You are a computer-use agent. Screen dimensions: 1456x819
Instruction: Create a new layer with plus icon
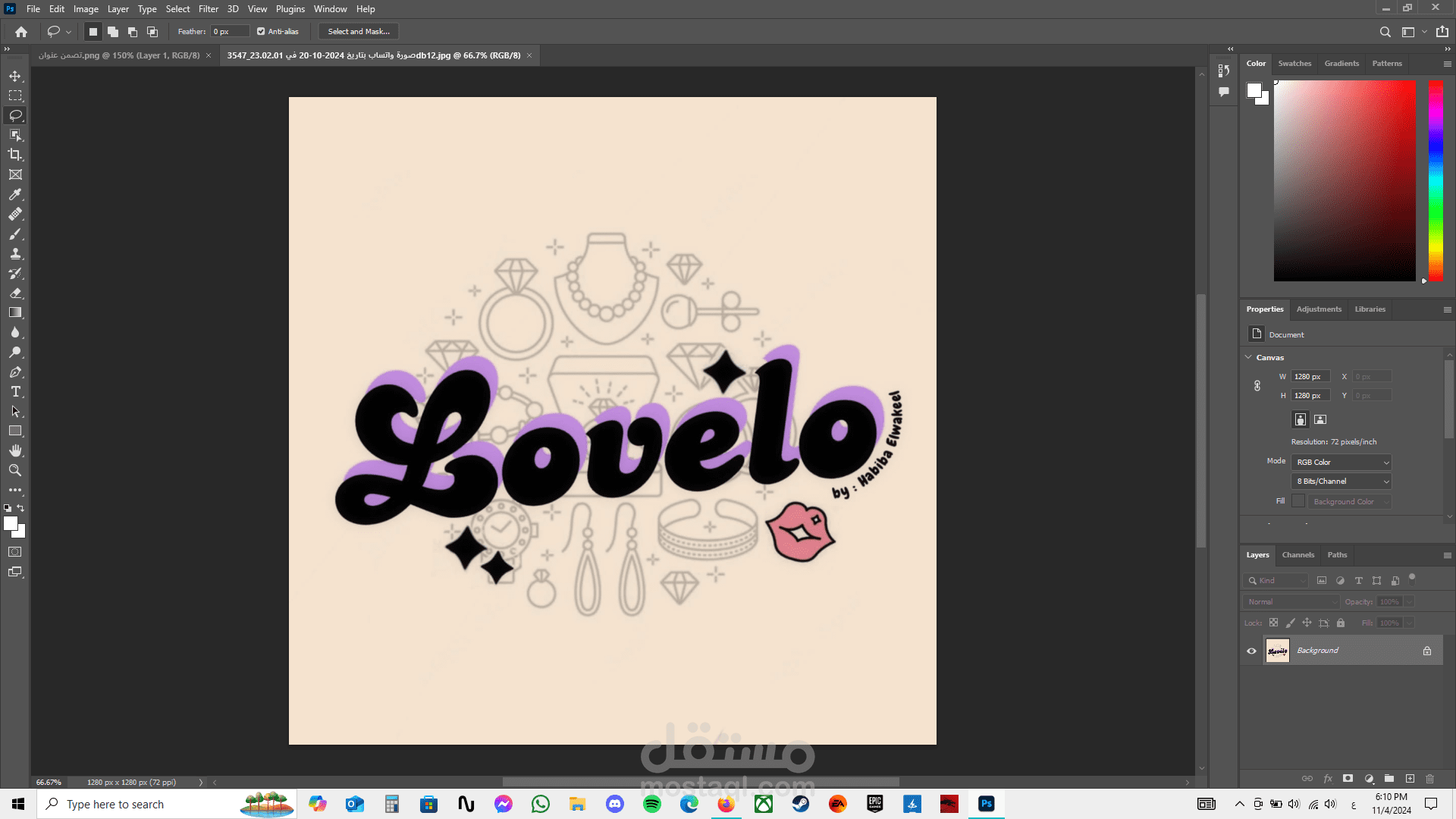coord(1410,779)
